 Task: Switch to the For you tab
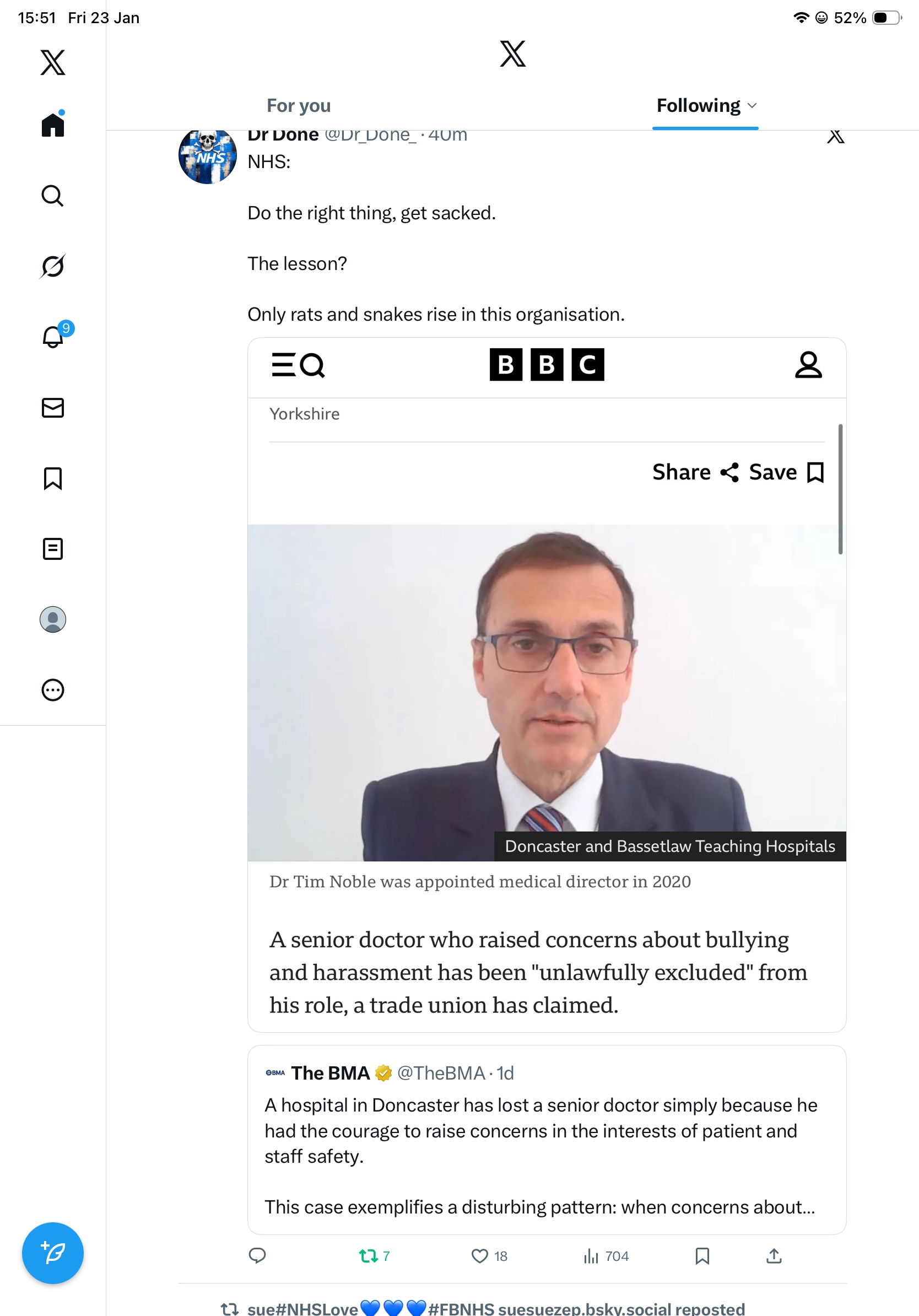(x=299, y=106)
